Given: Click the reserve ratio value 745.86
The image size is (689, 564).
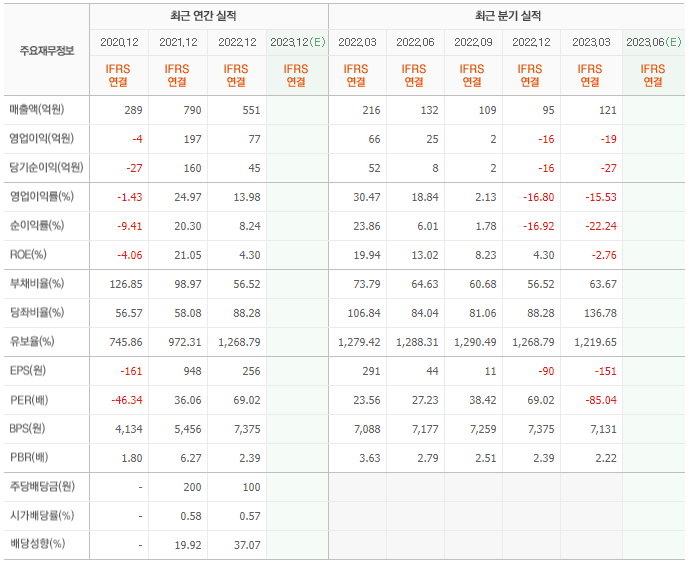Looking at the screenshot, I should pos(126,342).
